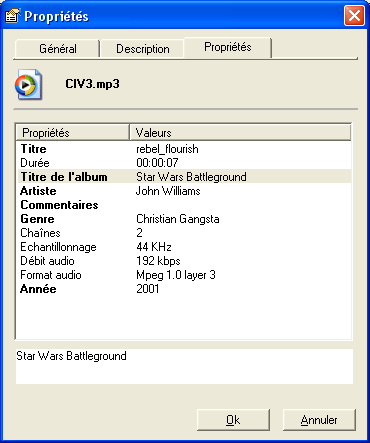
Task: Click the John Williams artist value
Action: click(168, 191)
